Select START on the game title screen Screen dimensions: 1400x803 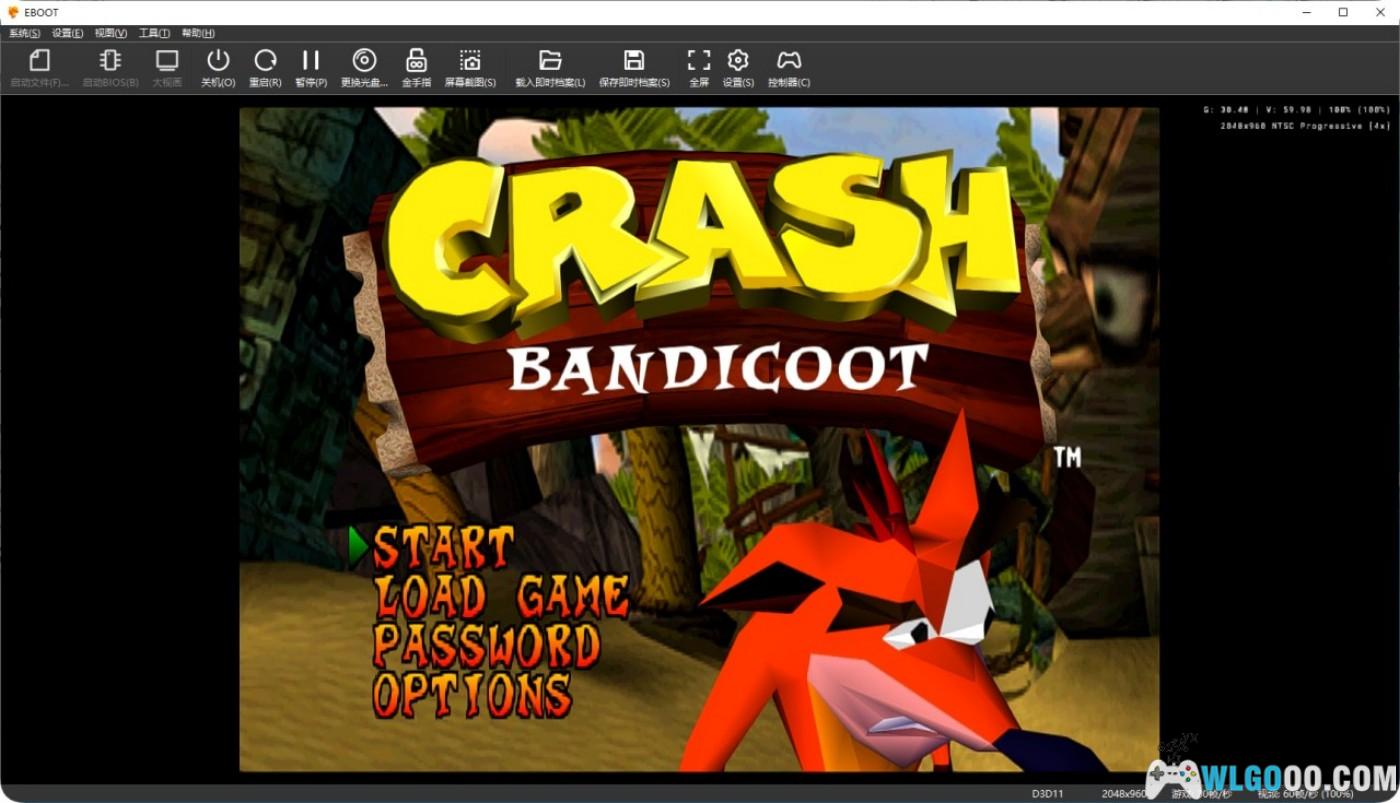[x=443, y=548]
